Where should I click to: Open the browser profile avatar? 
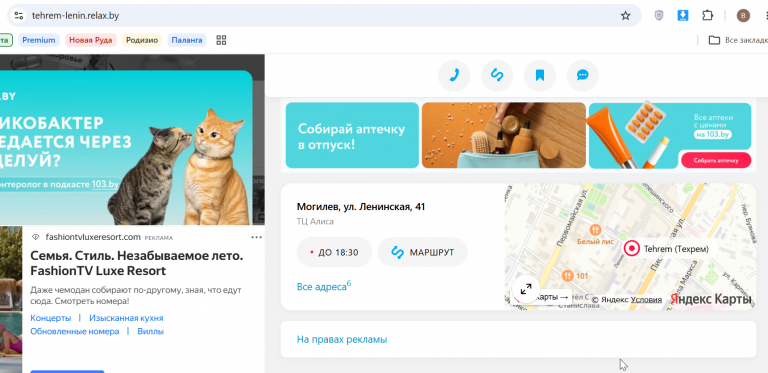click(x=743, y=16)
